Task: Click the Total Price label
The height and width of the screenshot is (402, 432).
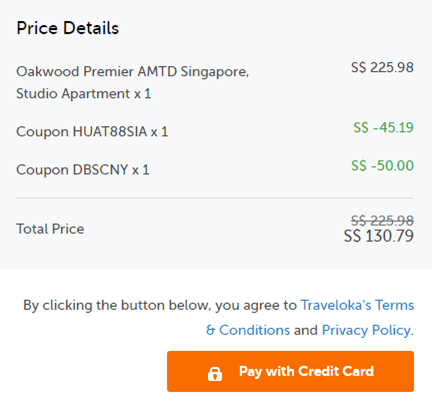Action: [x=50, y=229]
